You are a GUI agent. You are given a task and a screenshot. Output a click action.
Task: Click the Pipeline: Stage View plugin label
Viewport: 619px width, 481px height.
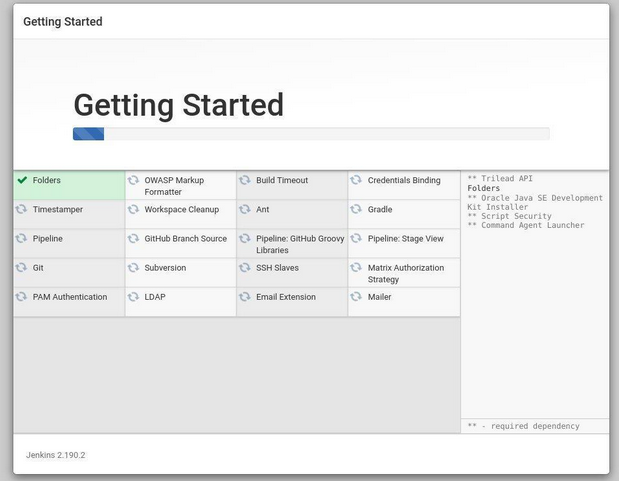pyautogui.click(x=405, y=239)
